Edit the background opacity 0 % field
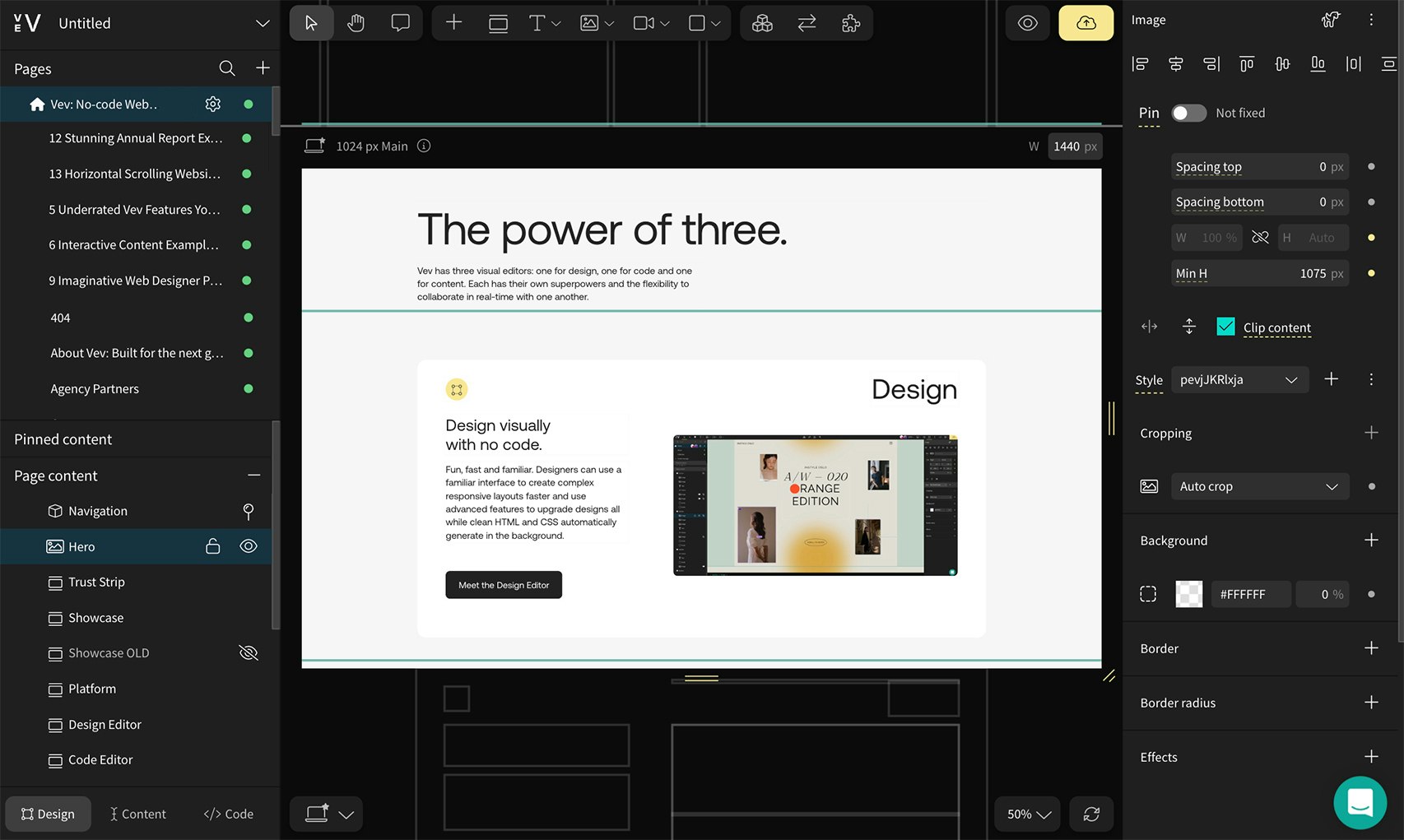1404x840 pixels. [x=1322, y=594]
